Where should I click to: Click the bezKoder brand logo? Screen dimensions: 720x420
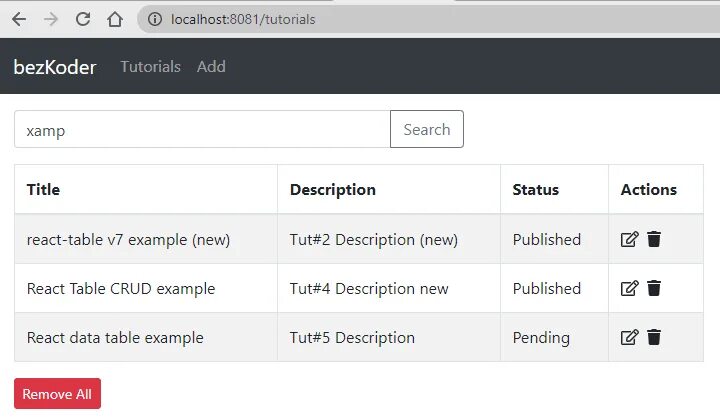click(55, 67)
